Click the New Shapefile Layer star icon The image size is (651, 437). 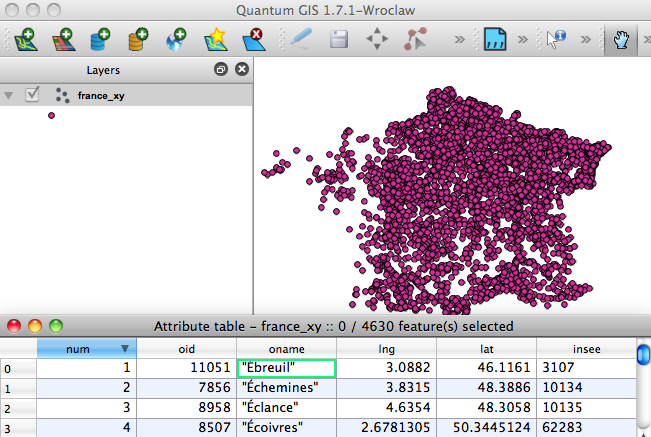216,39
